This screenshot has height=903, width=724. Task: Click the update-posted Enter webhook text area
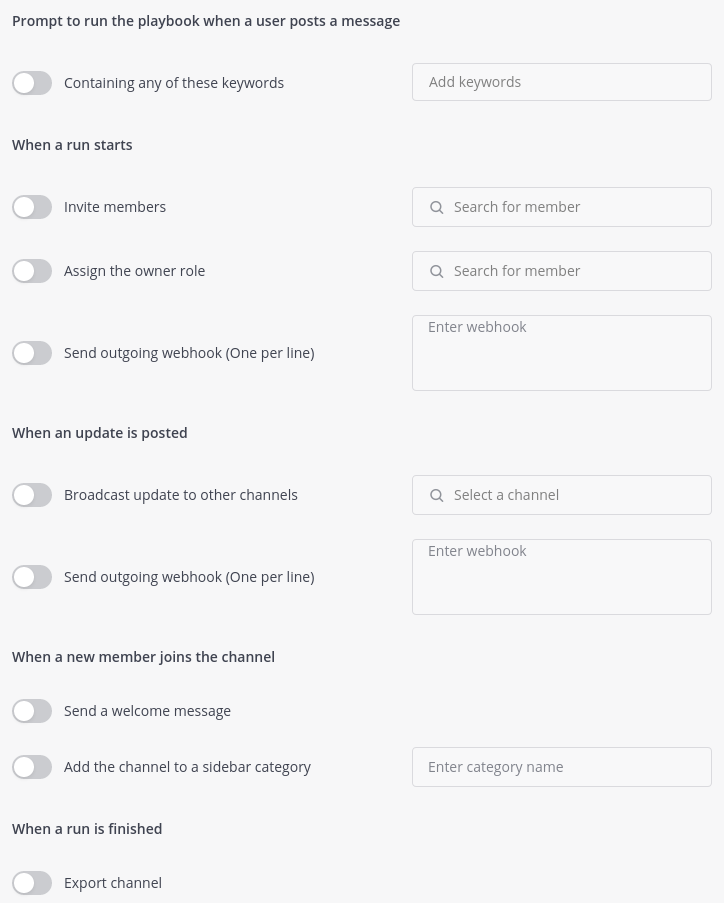click(562, 576)
